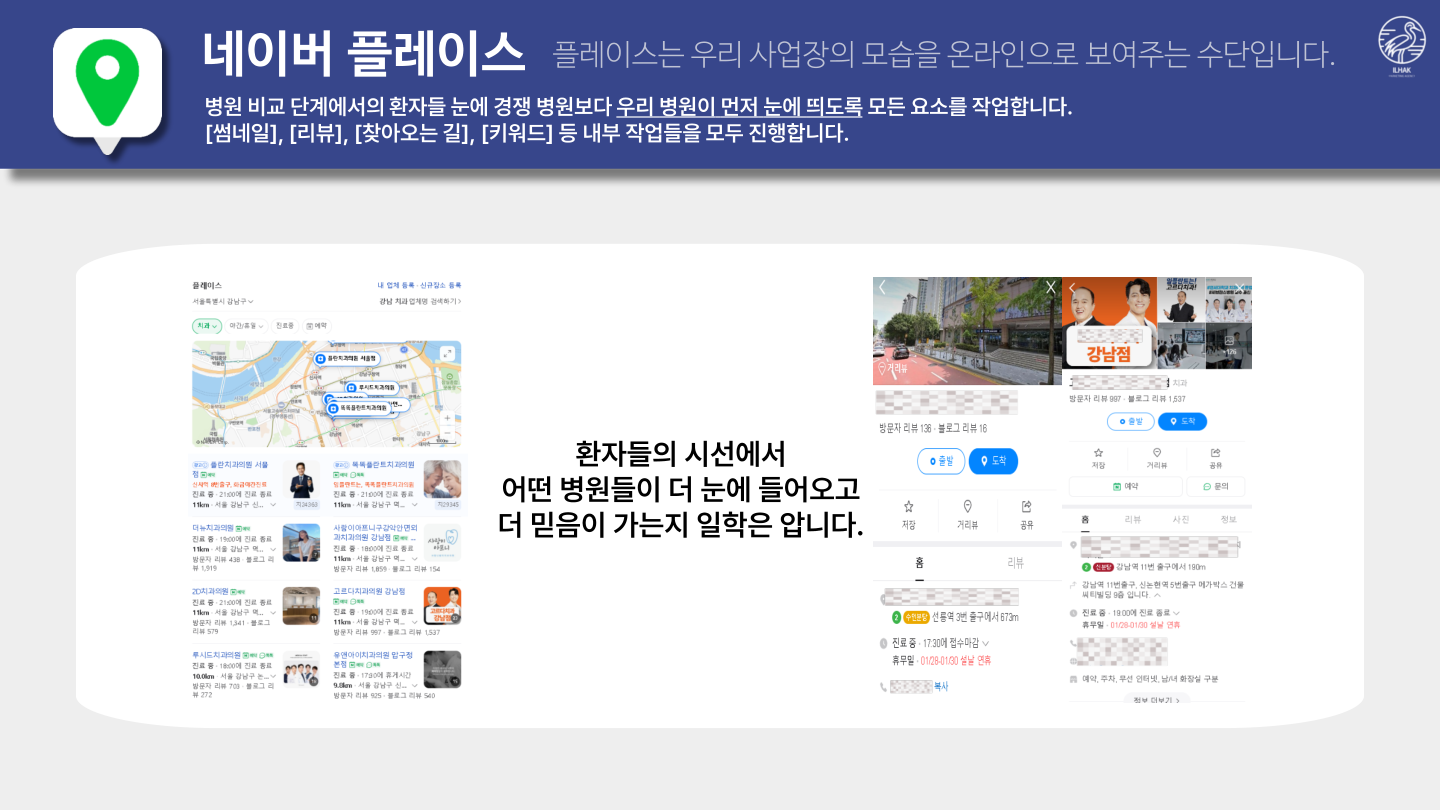Open the 루시드치과의원 listing thumbnail
Screen dimensions: 1440x810
pos(301,669)
